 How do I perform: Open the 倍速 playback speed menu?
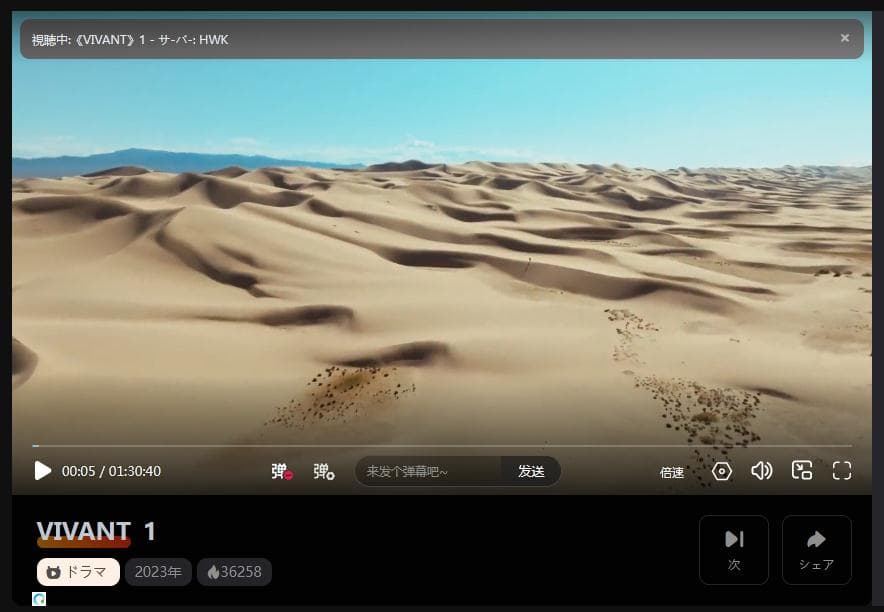pyautogui.click(x=672, y=472)
